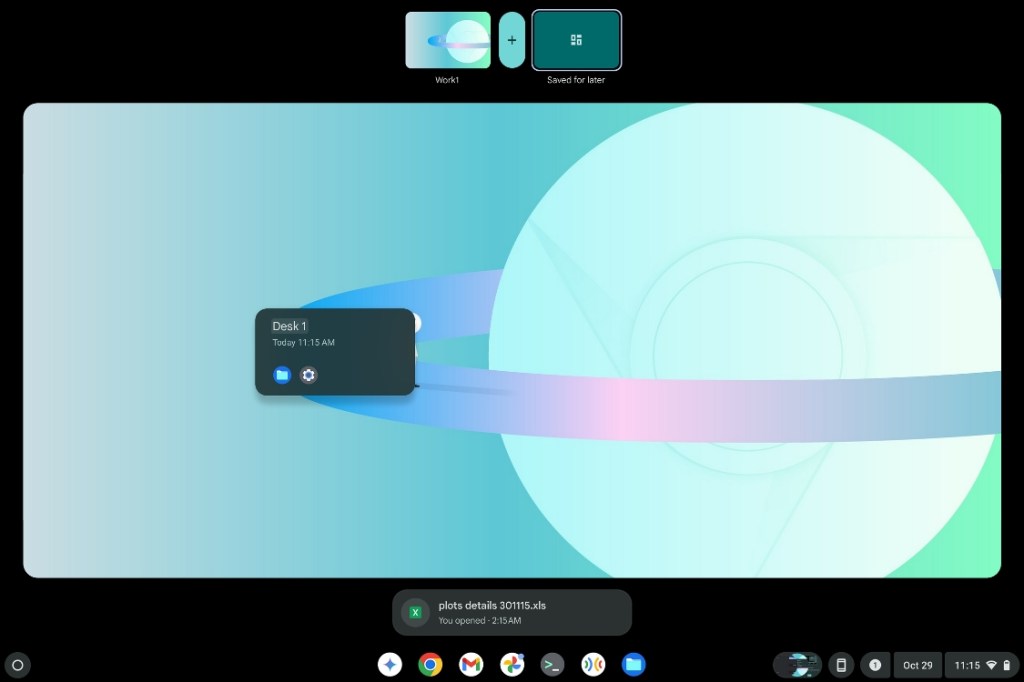Open Google Chrome from the shelf
Screen dimensions: 1024x682
[x=430, y=665]
